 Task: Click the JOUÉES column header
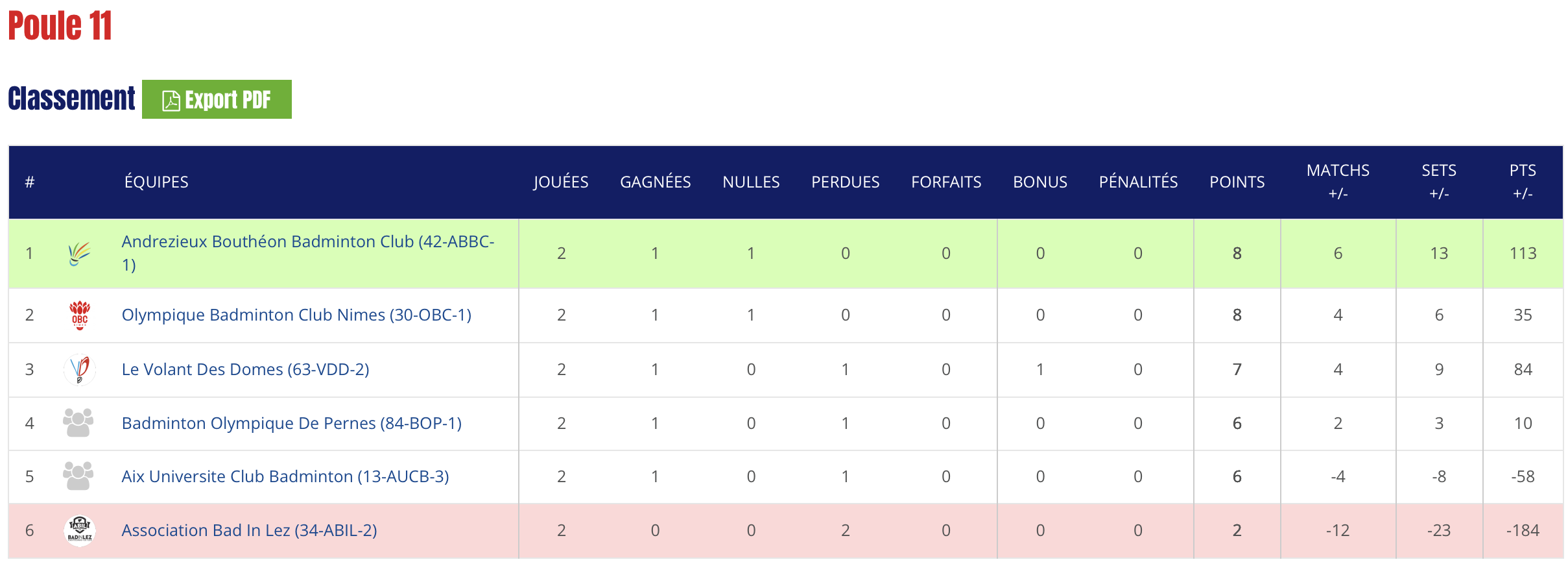pyautogui.click(x=561, y=182)
